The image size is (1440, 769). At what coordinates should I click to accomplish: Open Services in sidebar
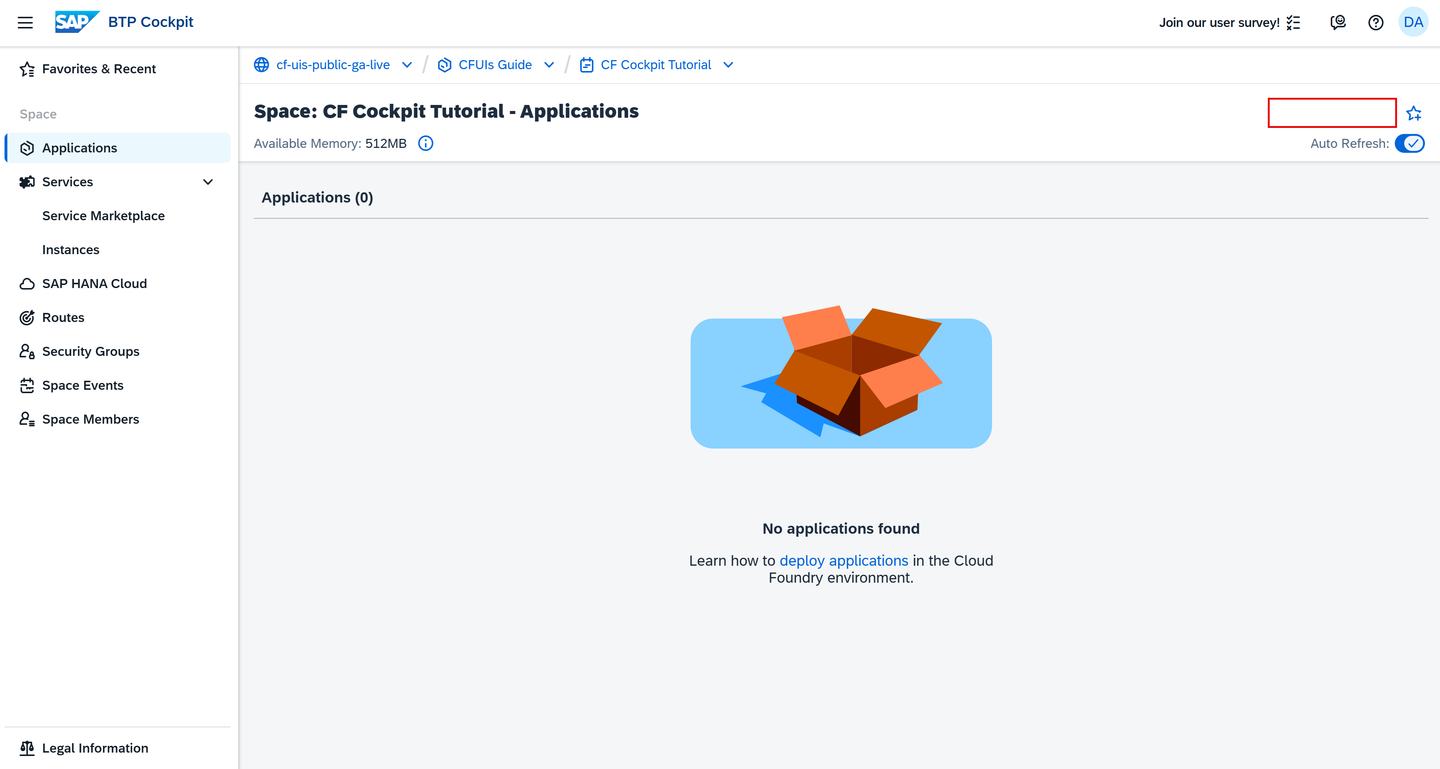point(118,182)
